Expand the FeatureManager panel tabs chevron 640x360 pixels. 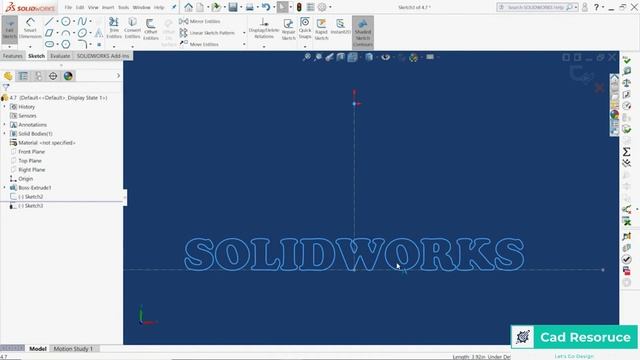point(118,76)
